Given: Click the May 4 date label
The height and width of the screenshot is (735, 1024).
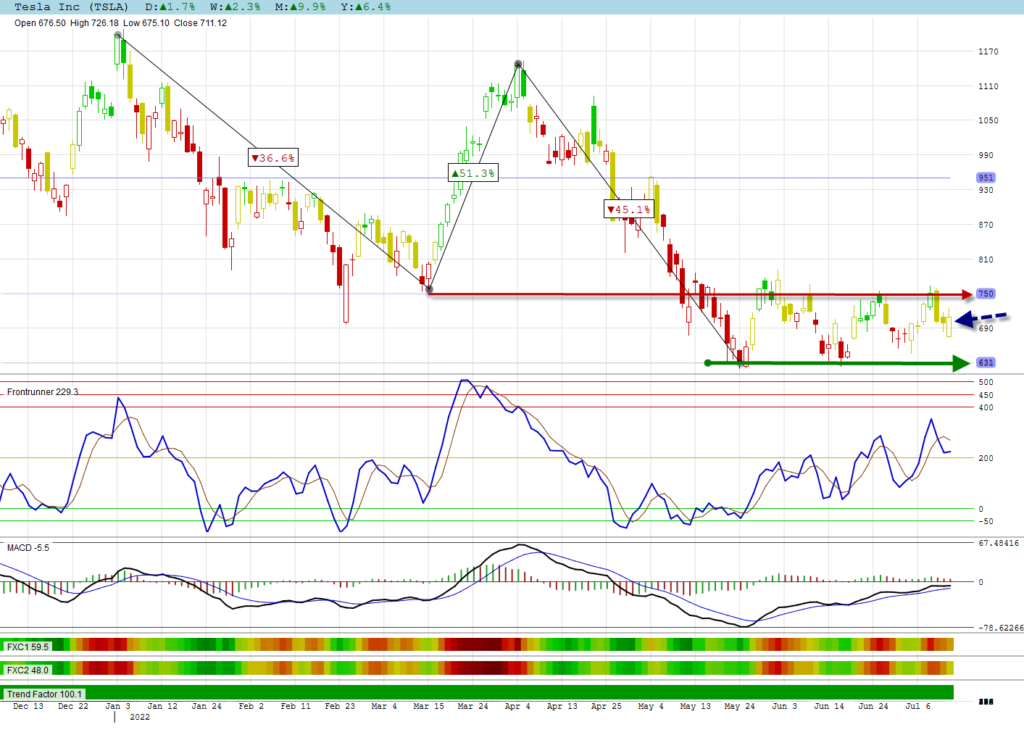Looking at the screenshot, I should pos(650,706).
